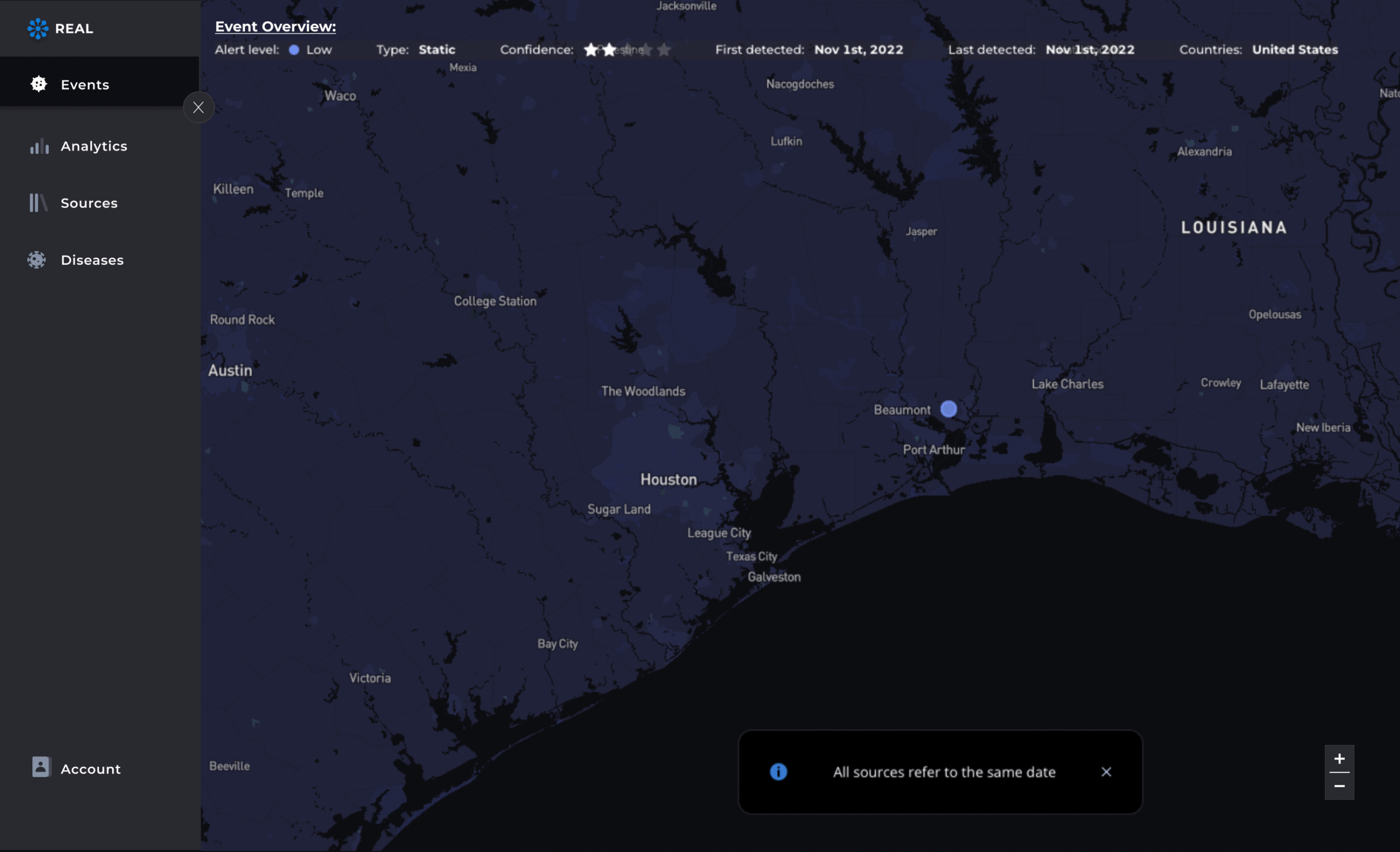Click the 'Lufkin' map label

tap(786, 141)
